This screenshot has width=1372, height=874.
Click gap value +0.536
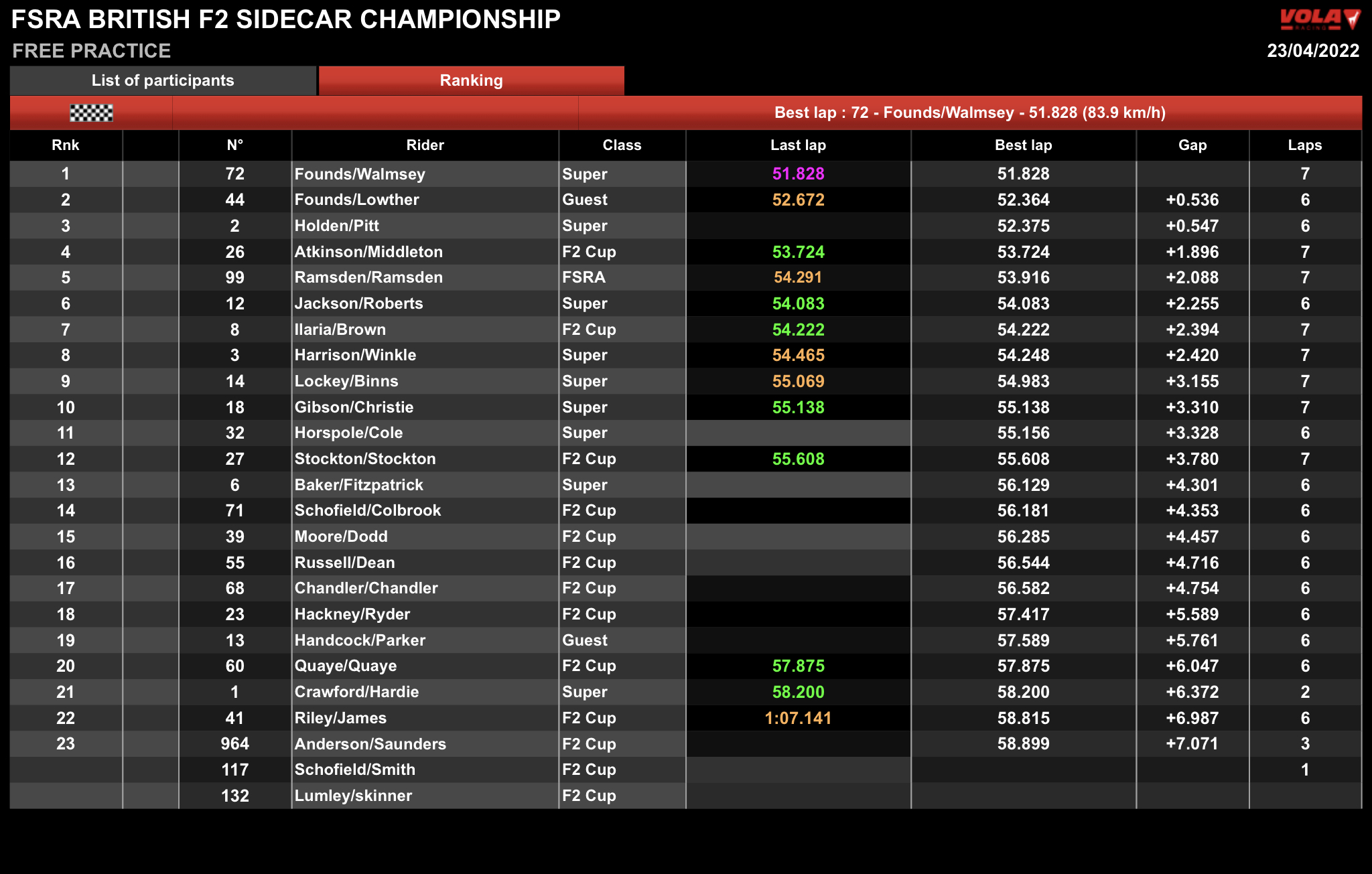(1192, 200)
